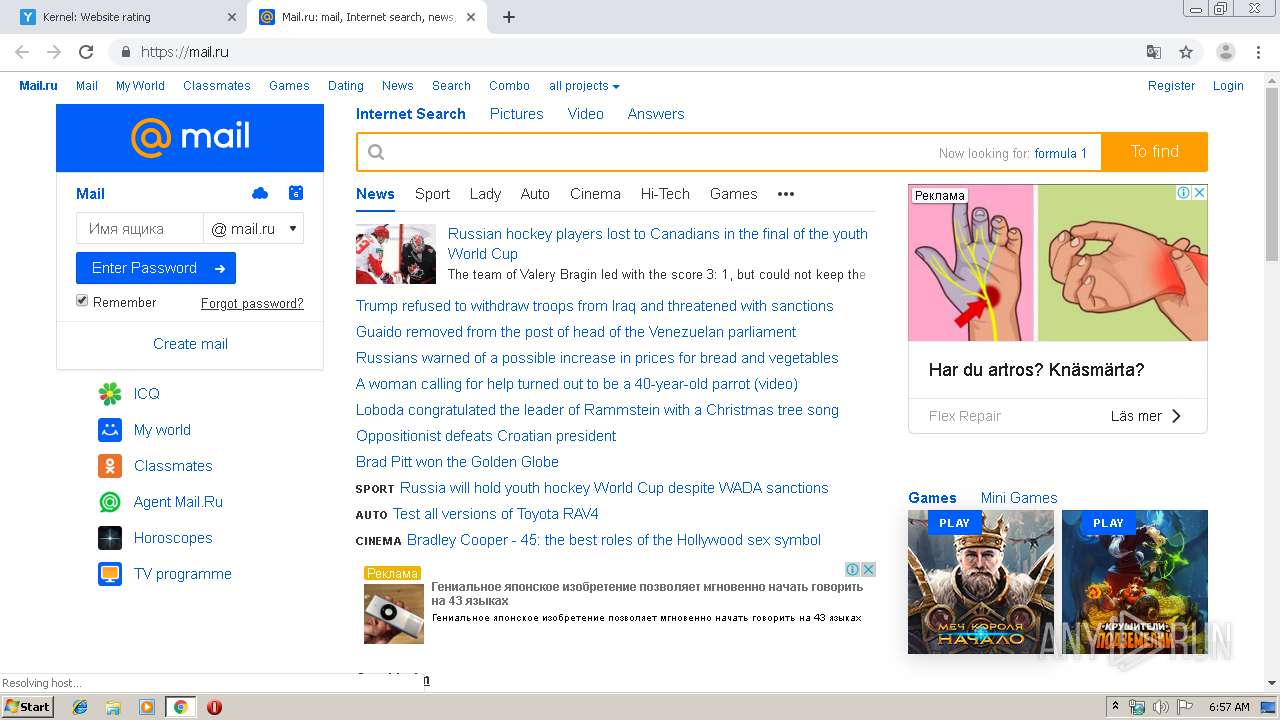This screenshot has width=1280, height=720.
Task: Click the green Agent Mail.Ru icon
Action: (x=110, y=502)
